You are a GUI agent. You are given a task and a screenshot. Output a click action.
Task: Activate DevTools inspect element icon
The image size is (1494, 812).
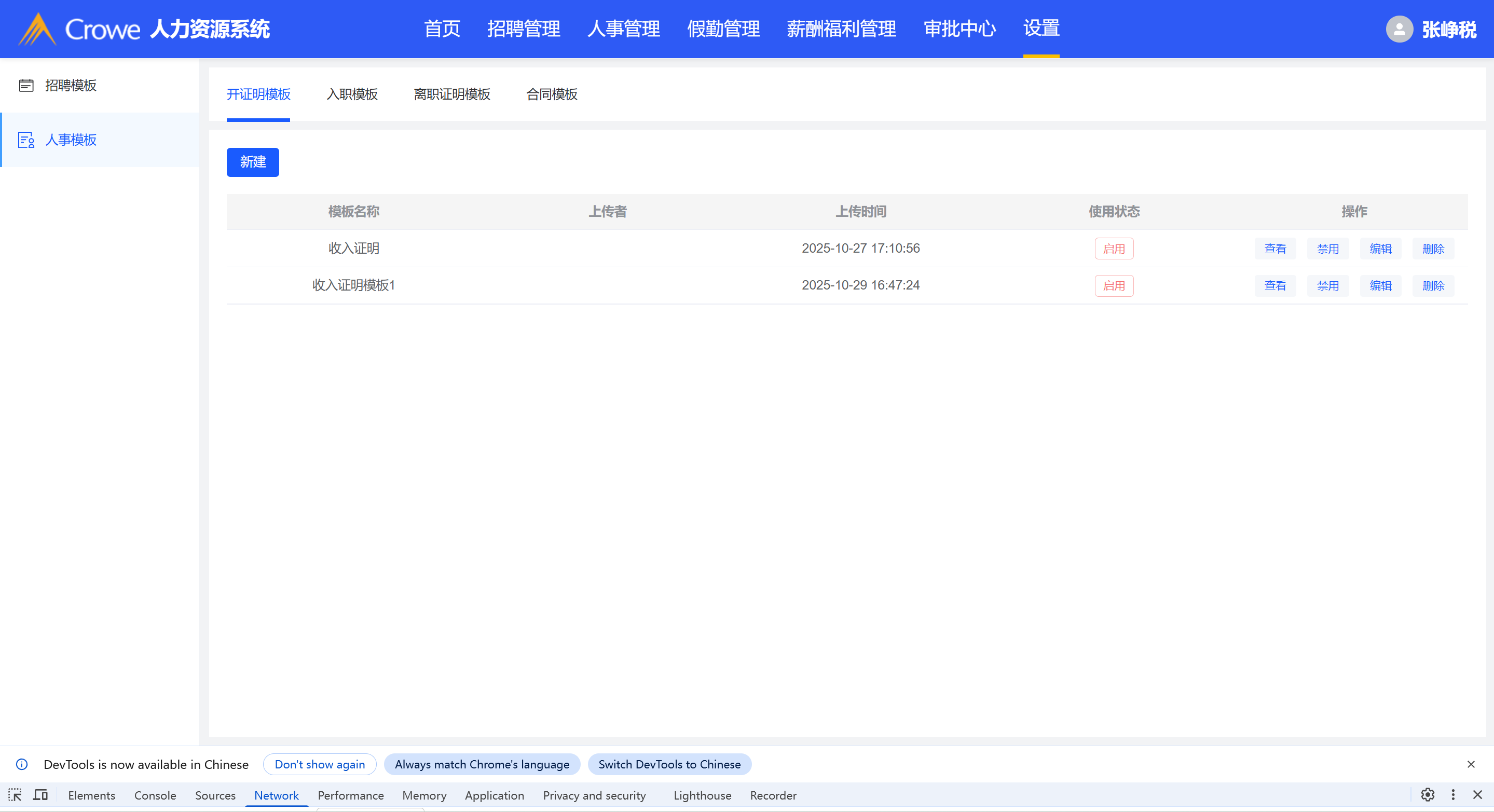click(x=15, y=794)
